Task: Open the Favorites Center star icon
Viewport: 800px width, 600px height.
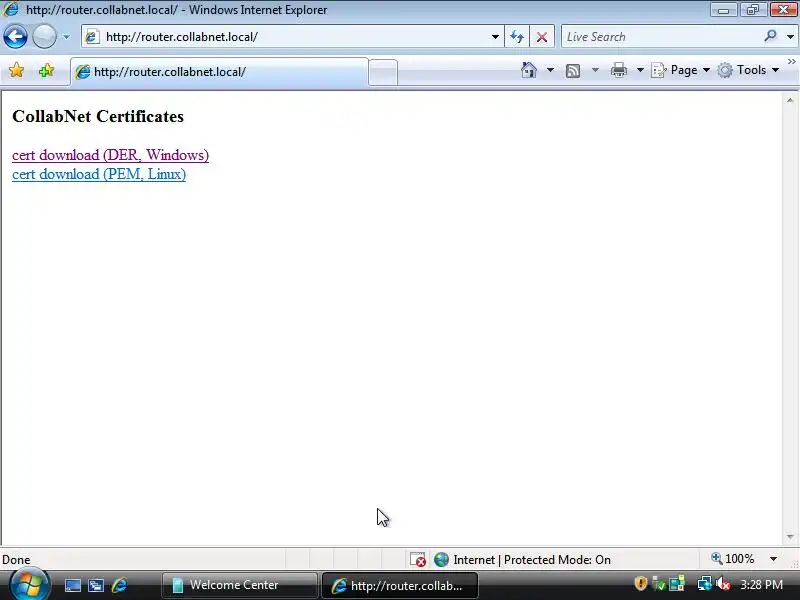Action: [16, 70]
